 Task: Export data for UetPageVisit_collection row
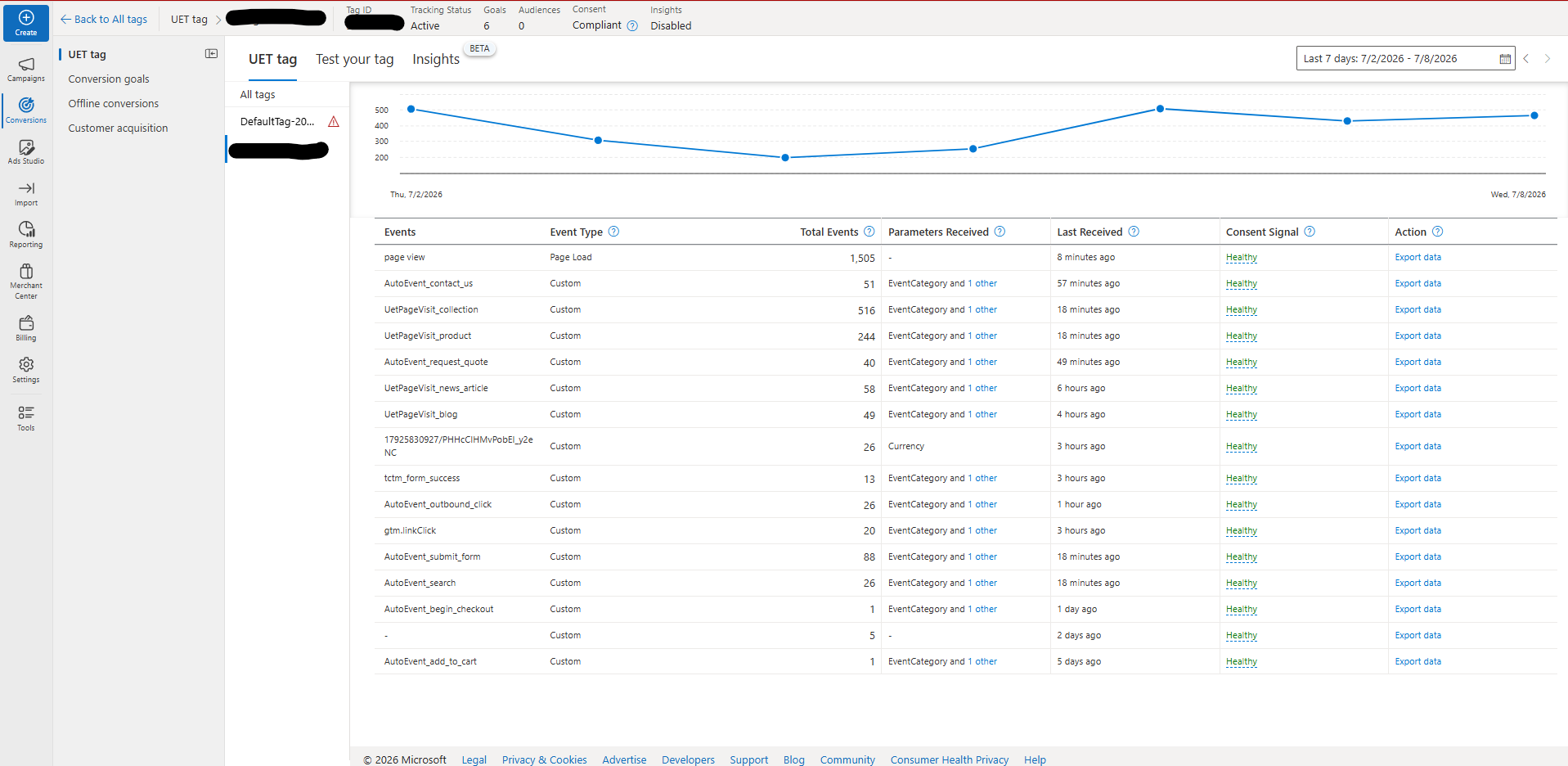pyautogui.click(x=1417, y=309)
